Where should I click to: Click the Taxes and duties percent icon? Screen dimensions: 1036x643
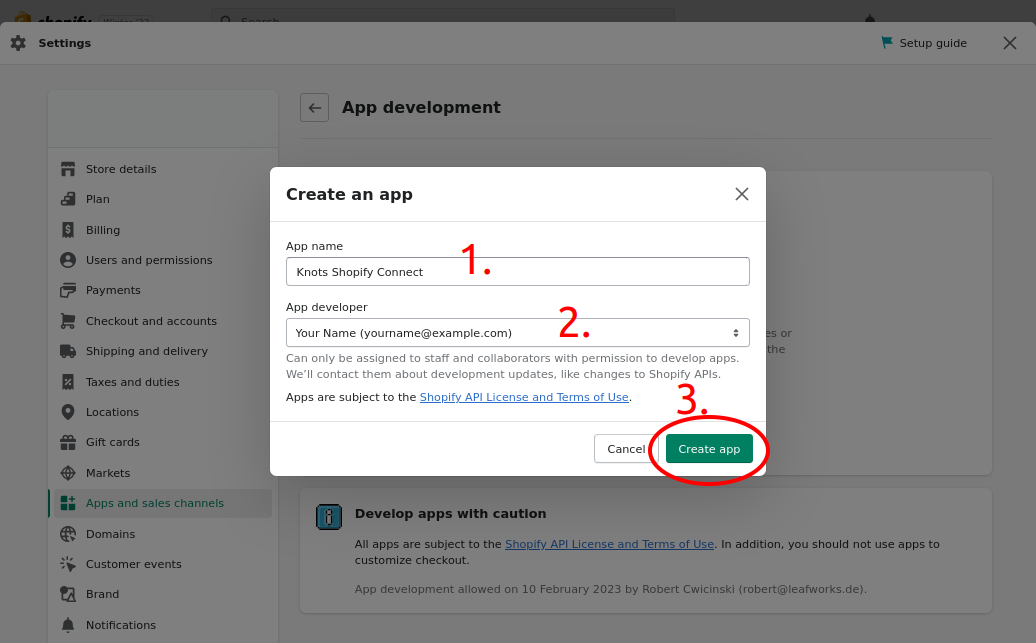point(68,382)
